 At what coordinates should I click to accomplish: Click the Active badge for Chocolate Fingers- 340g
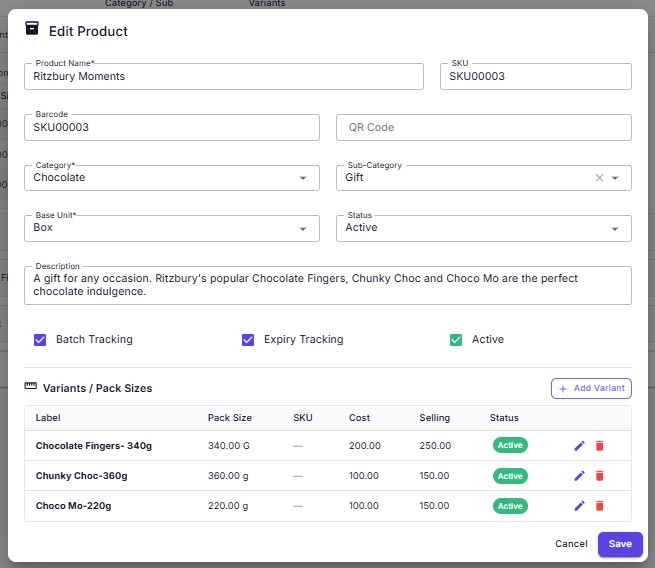click(510, 445)
